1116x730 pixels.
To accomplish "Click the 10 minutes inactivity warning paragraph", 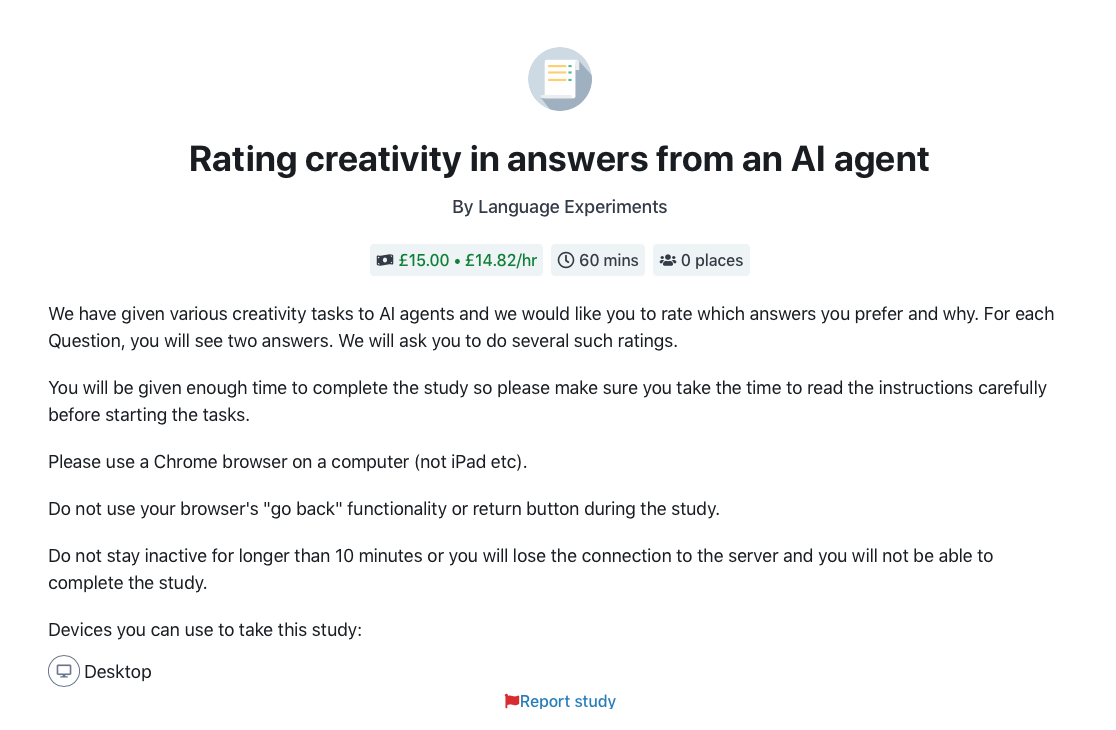I will pos(520,569).
